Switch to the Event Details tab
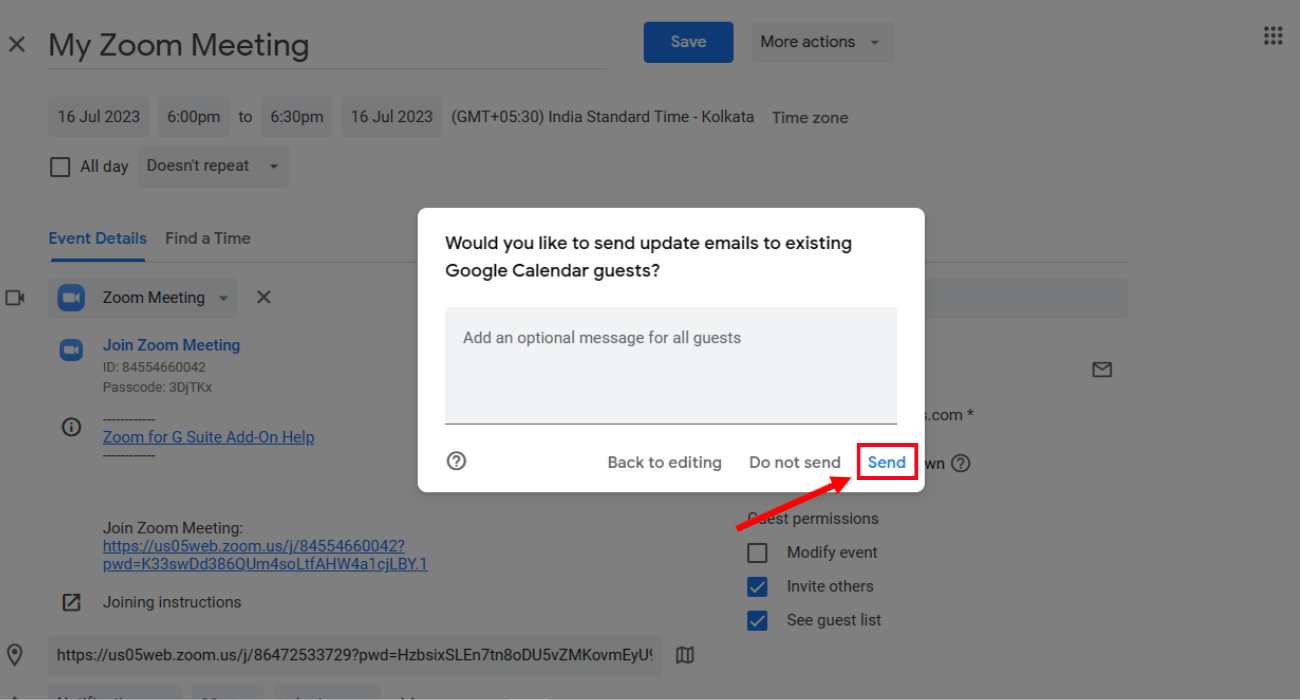Screen dimensions: 1300x700 (x=98, y=238)
